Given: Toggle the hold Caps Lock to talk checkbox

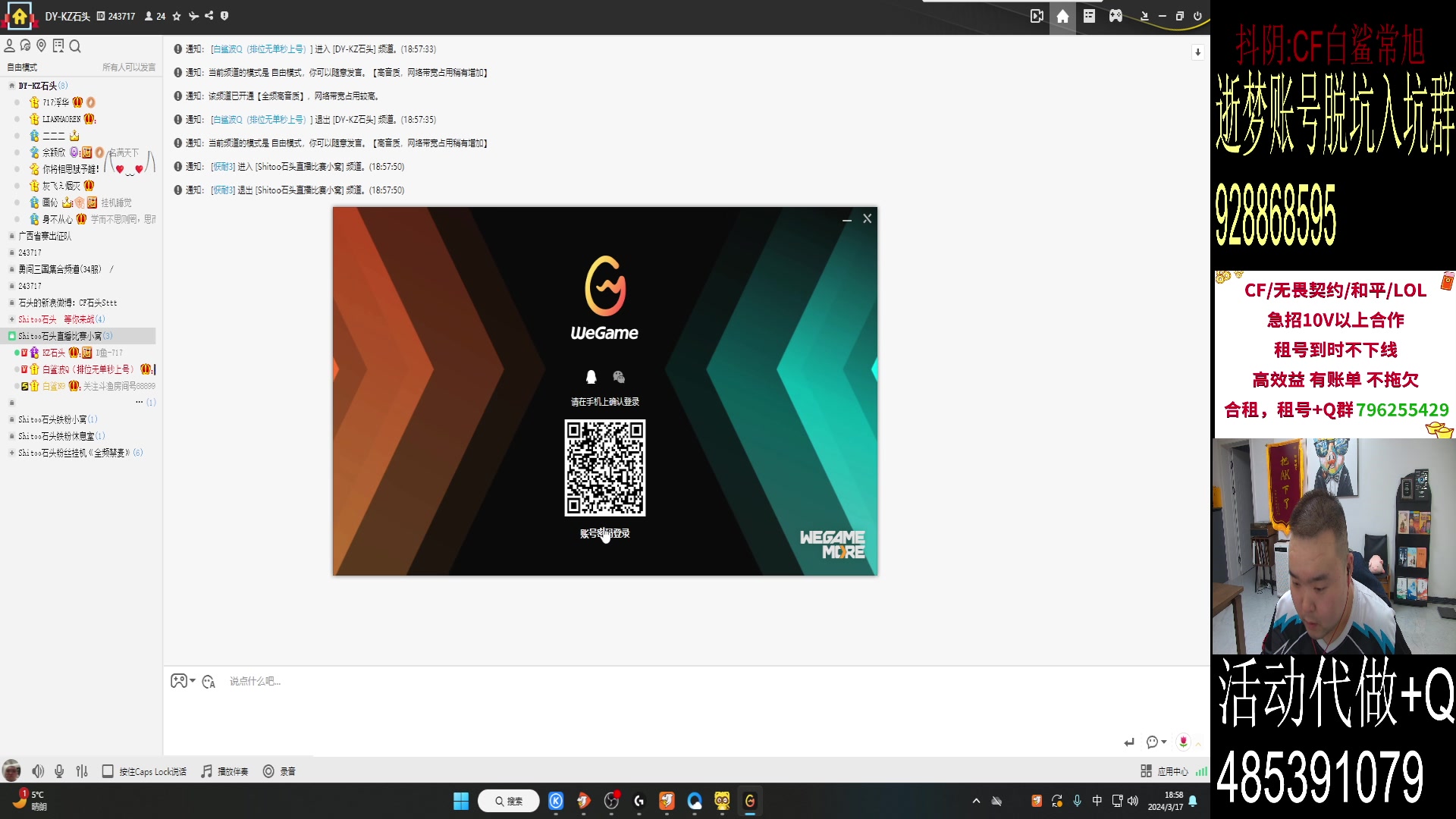Looking at the screenshot, I should point(108,771).
